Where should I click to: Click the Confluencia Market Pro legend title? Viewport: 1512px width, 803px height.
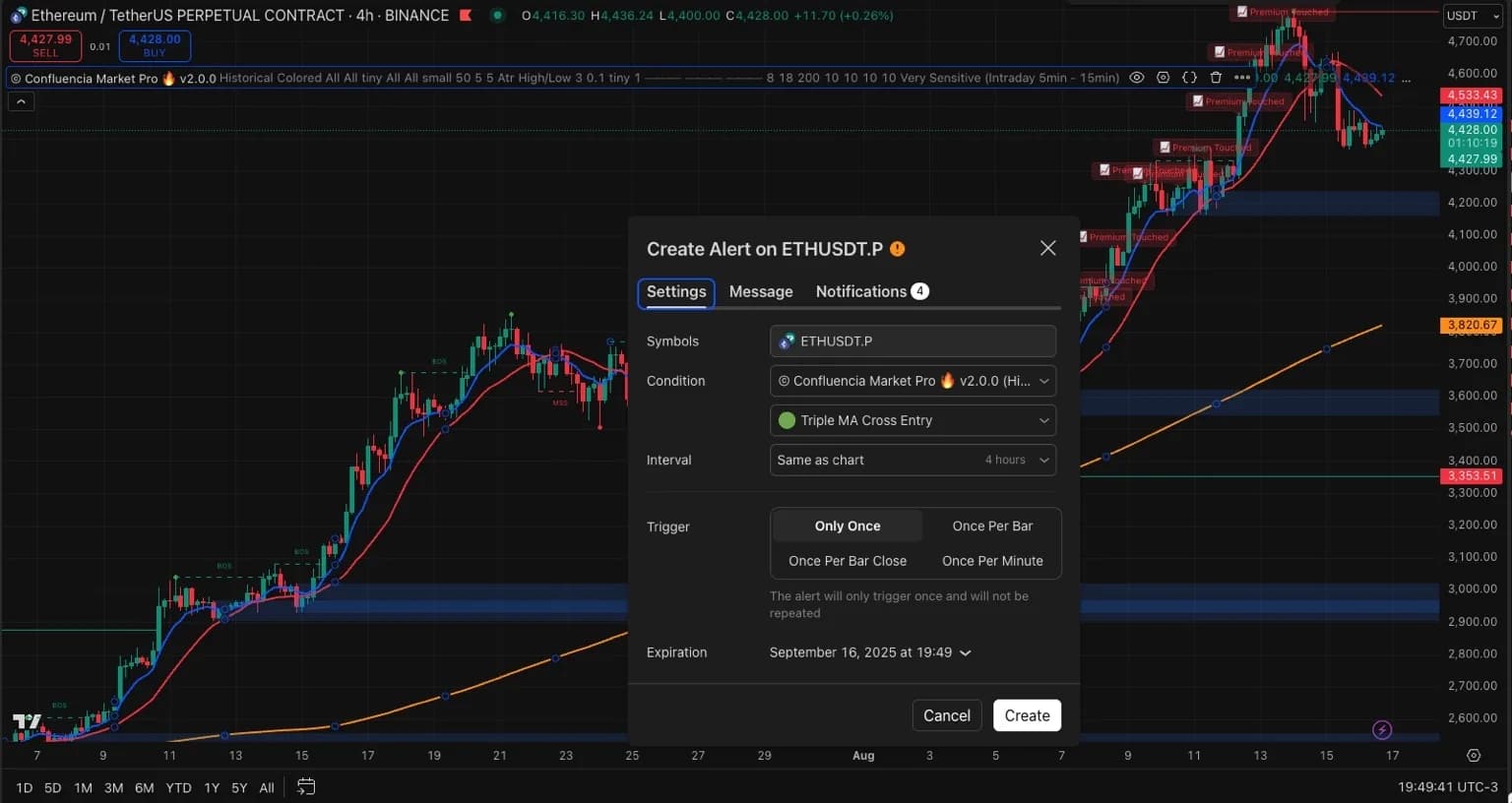[113, 78]
